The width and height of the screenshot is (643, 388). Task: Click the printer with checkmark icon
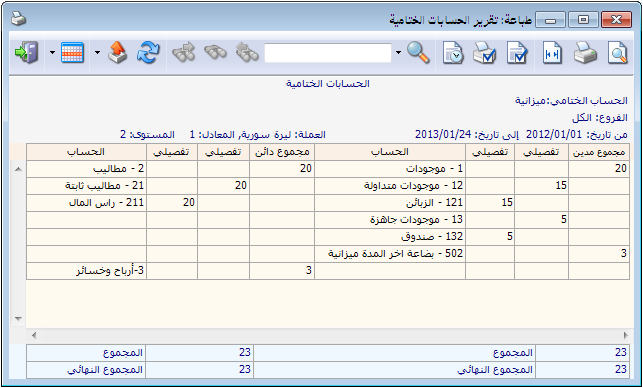click(x=485, y=53)
